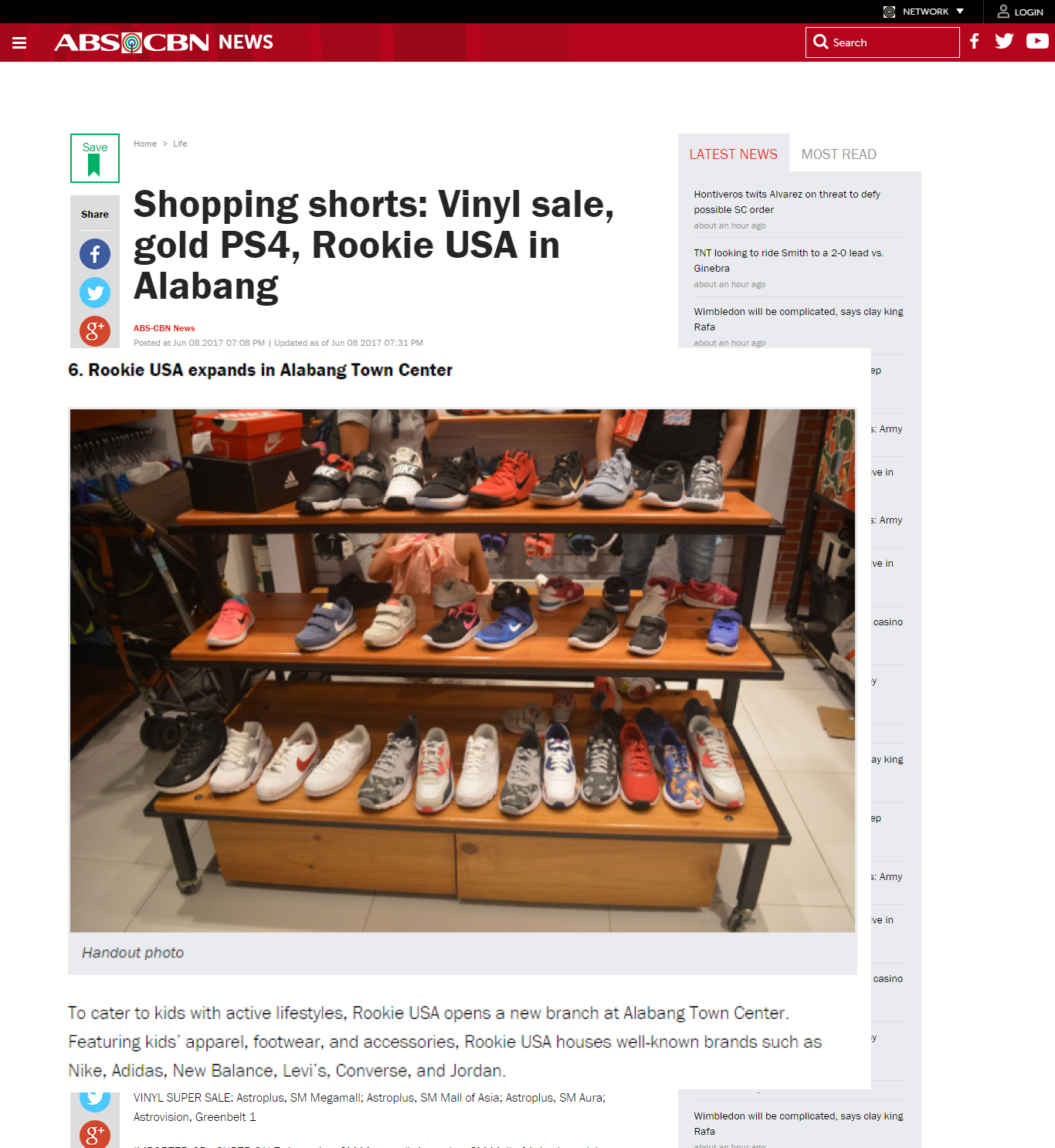The width and height of the screenshot is (1055, 1148).
Task: Open the header YouTube icon
Action: click(x=1037, y=42)
